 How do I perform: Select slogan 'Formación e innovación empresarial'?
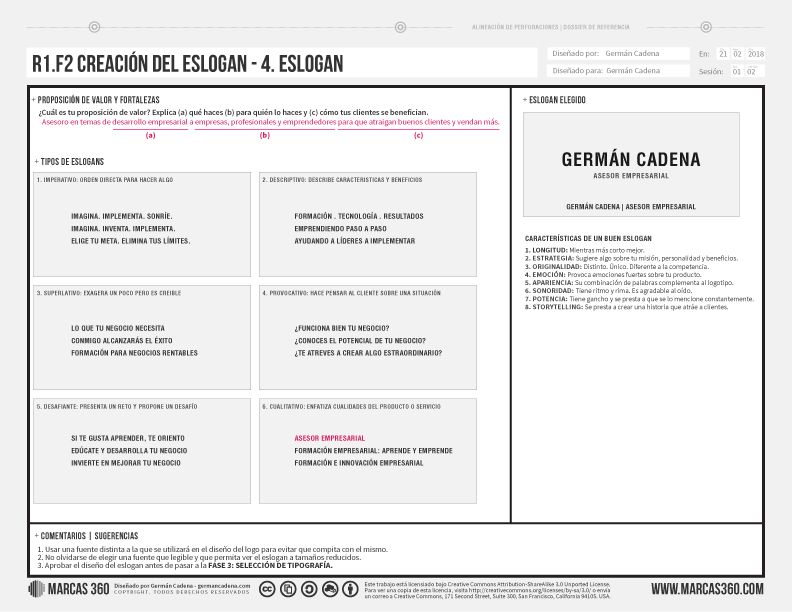pos(359,463)
